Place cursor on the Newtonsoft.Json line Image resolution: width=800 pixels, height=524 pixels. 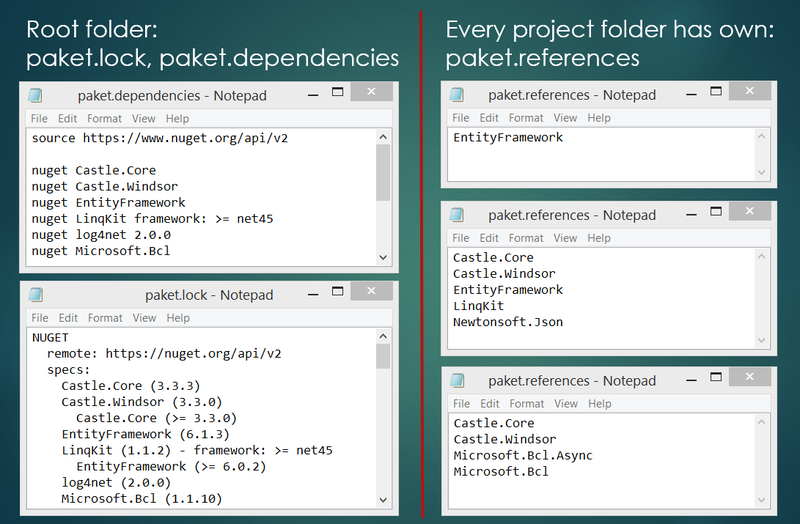[x=507, y=322]
